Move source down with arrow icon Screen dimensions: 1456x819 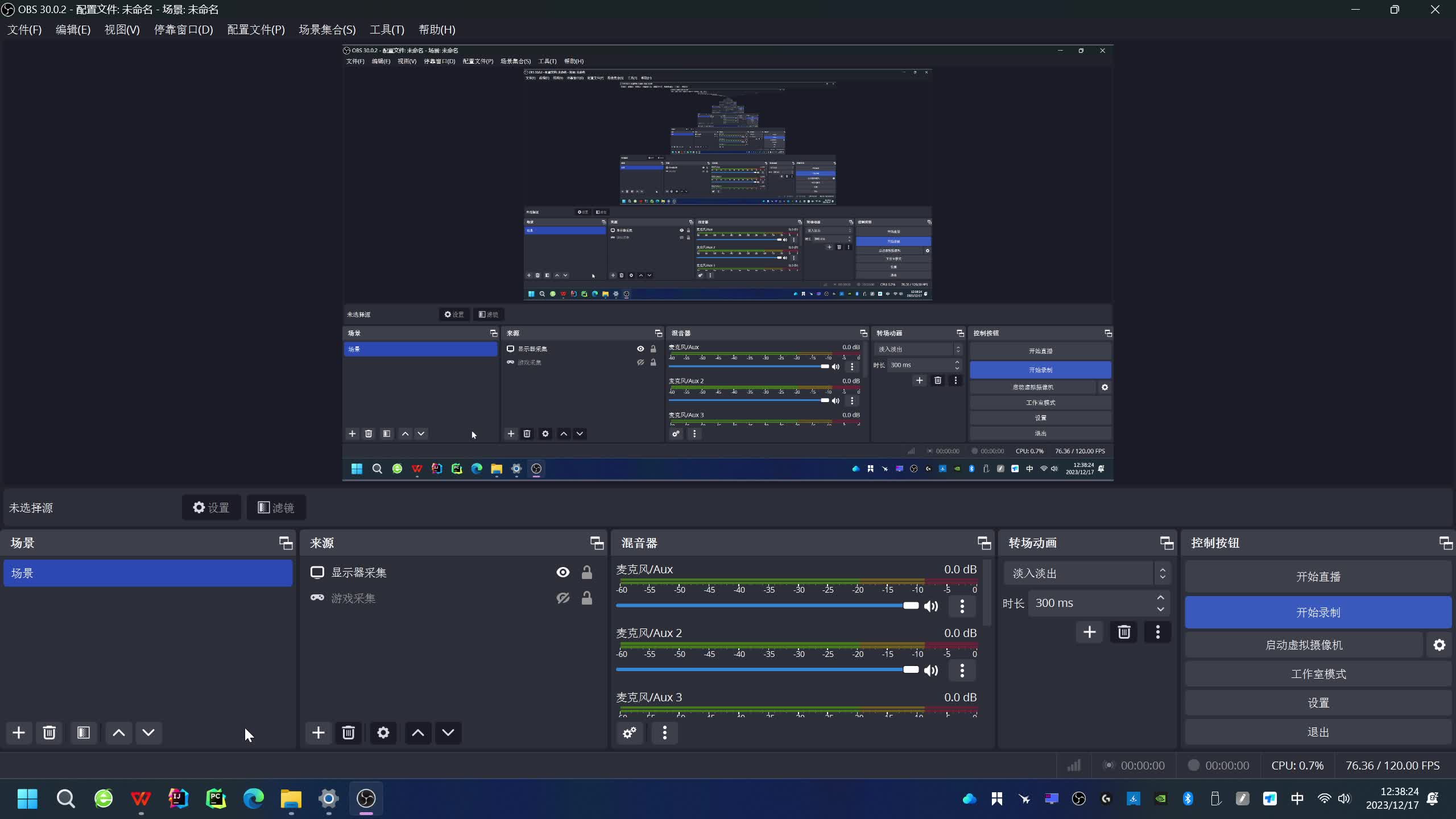click(448, 733)
